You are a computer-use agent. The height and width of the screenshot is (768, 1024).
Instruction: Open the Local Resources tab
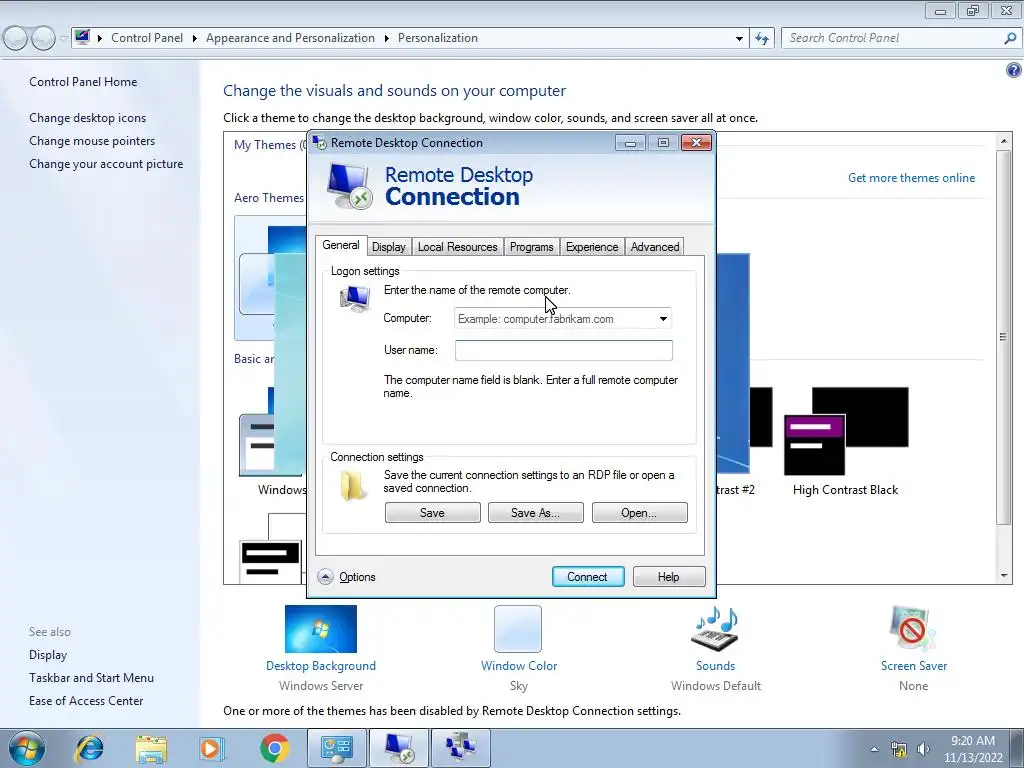click(x=457, y=247)
